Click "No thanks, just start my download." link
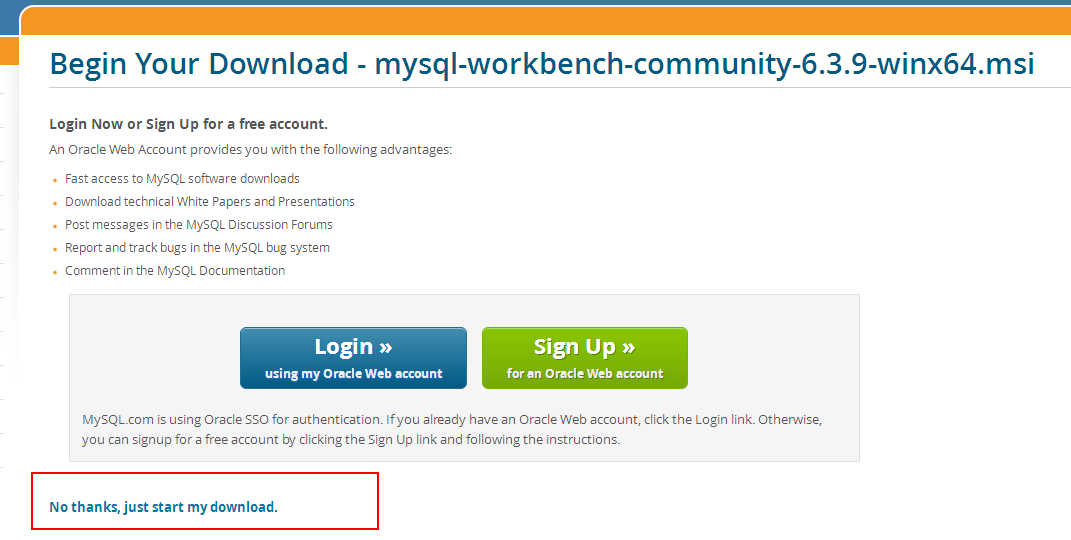This screenshot has width=1071, height=540. click(163, 507)
